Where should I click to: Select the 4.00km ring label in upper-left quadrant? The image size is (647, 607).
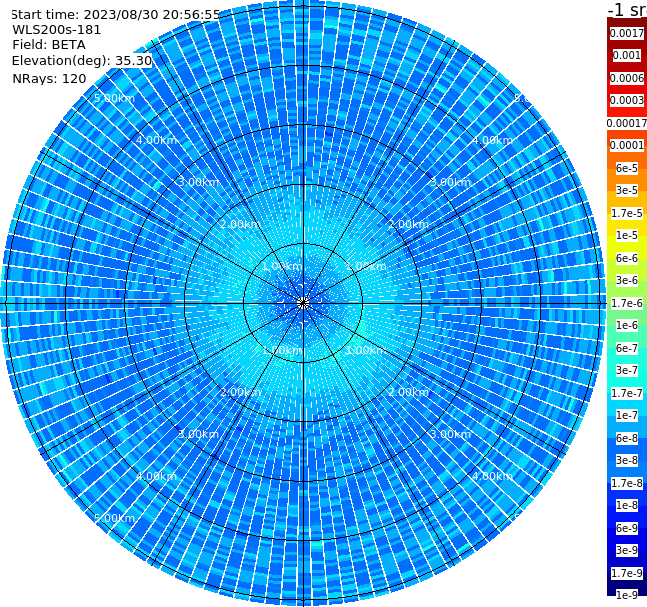pos(156,140)
